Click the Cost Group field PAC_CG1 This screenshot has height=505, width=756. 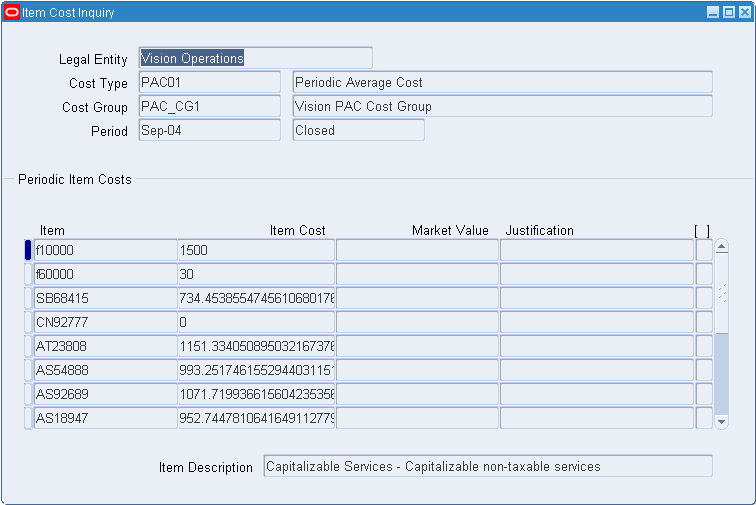coord(209,106)
